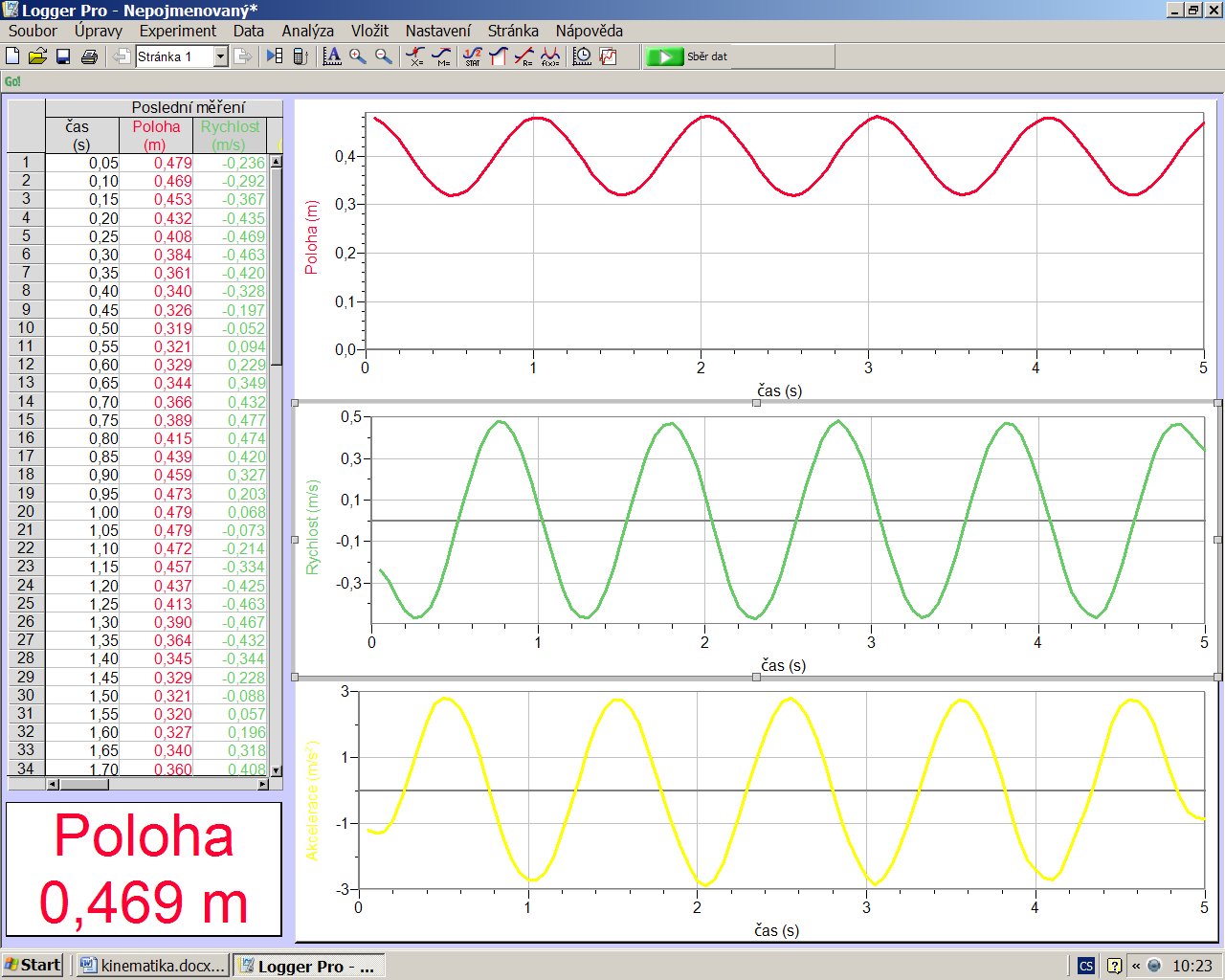Click the Go! status indicator
The height and width of the screenshot is (980, 1225).
(x=12, y=81)
